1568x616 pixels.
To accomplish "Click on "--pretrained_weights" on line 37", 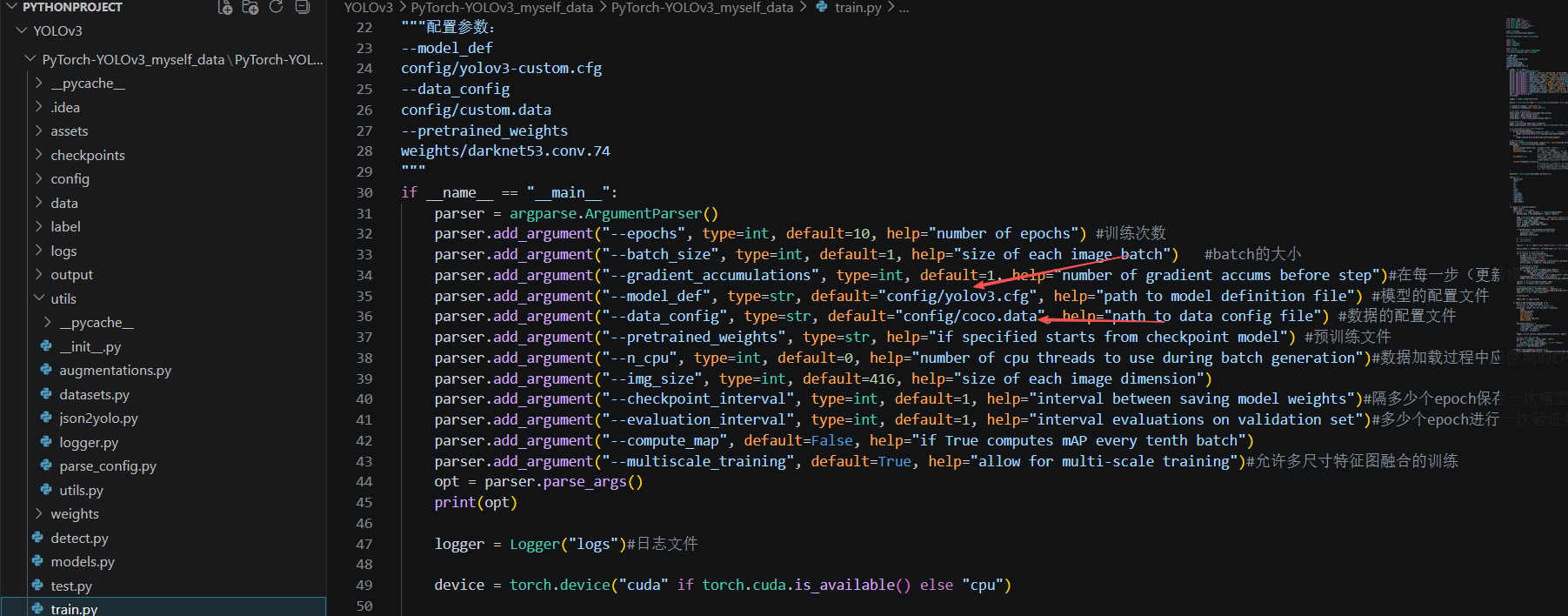I will pyautogui.click(x=694, y=337).
